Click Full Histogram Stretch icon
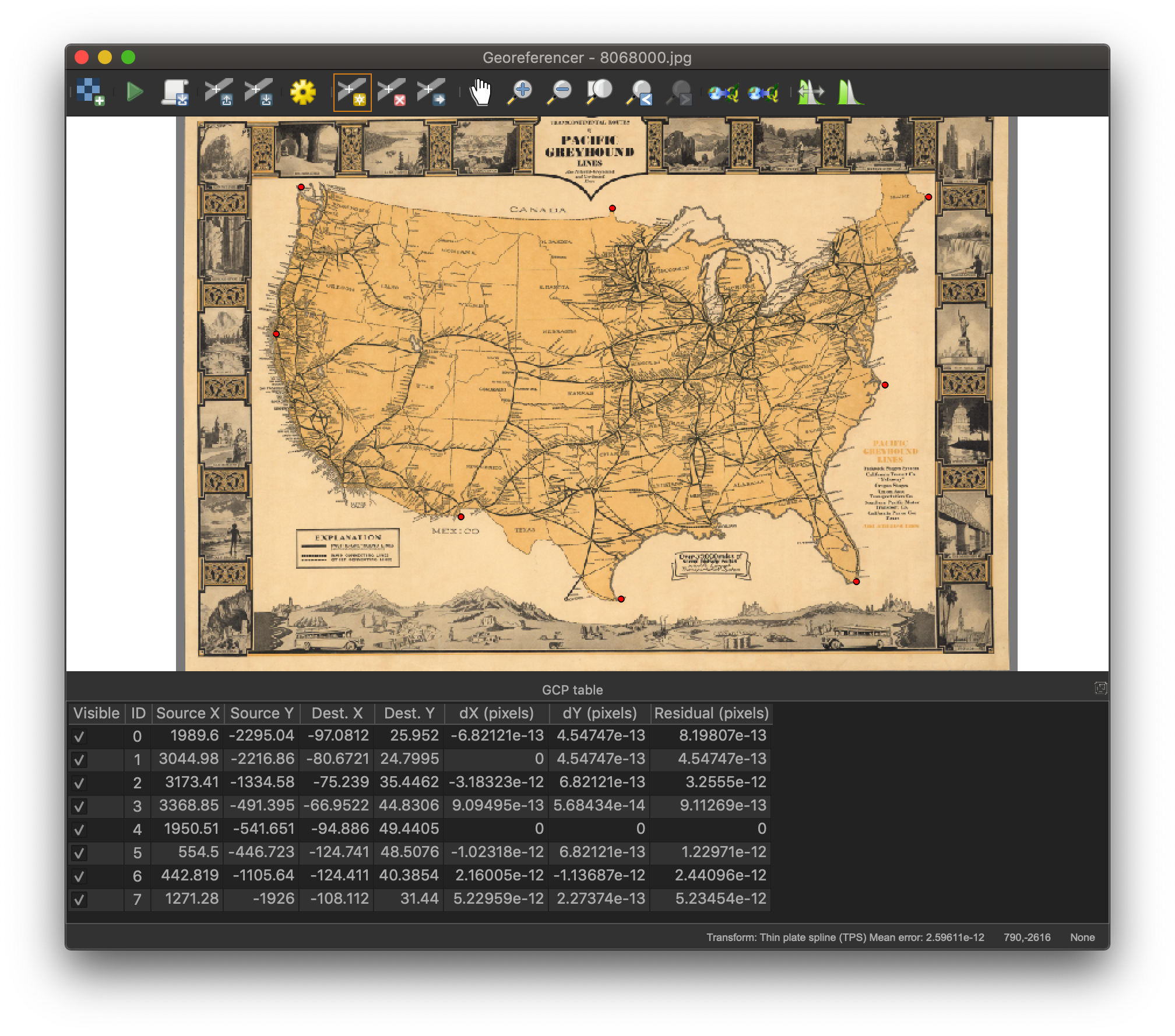This screenshot has height=1036, width=1175. 811,92
